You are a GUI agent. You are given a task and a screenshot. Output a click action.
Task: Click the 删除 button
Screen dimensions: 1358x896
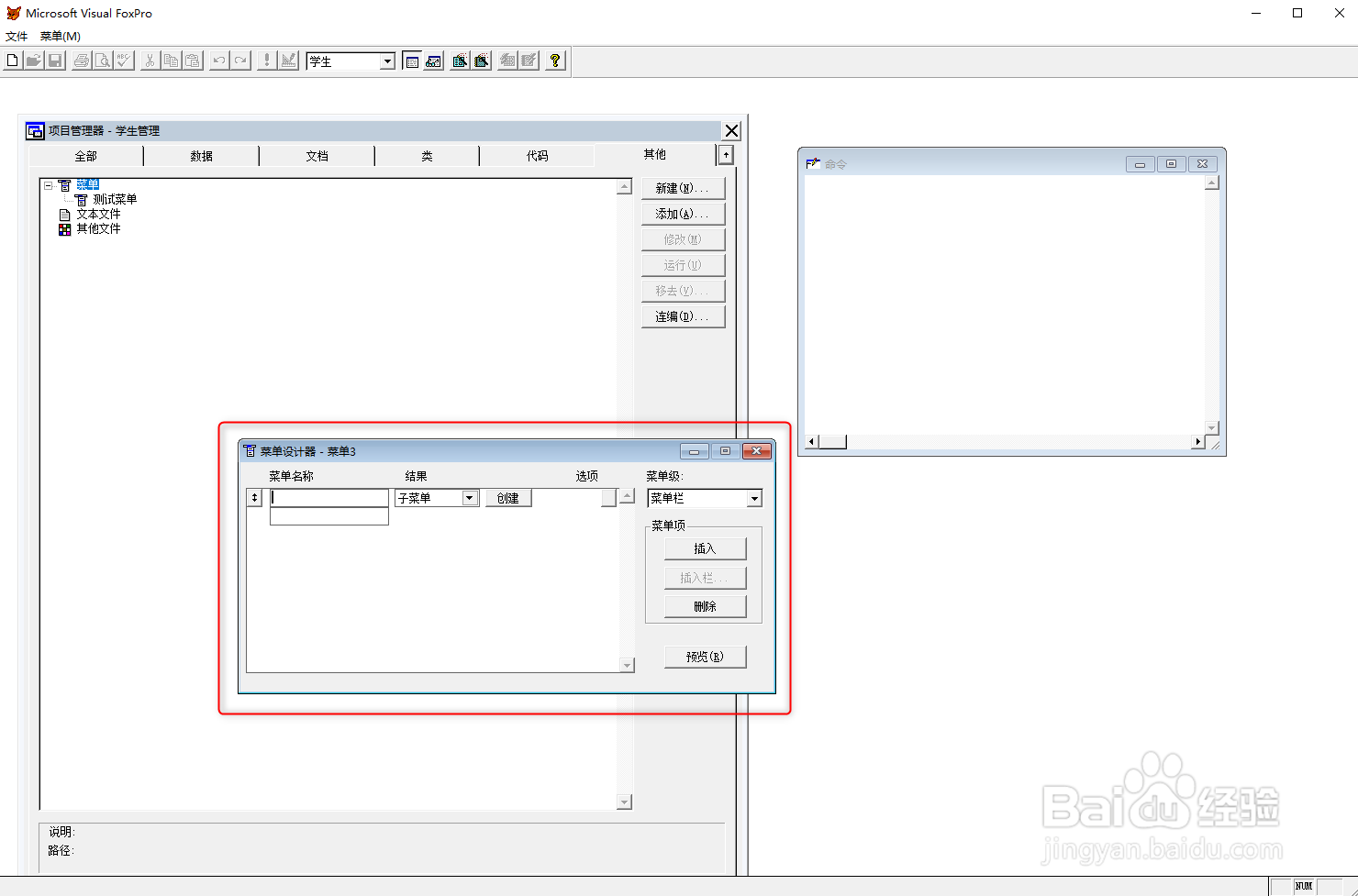point(705,606)
